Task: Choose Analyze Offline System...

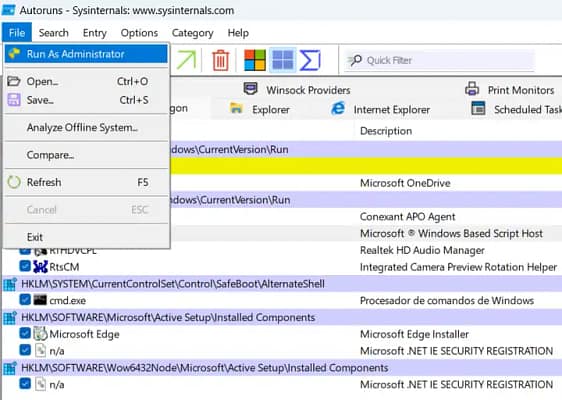Action: tap(86, 127)
